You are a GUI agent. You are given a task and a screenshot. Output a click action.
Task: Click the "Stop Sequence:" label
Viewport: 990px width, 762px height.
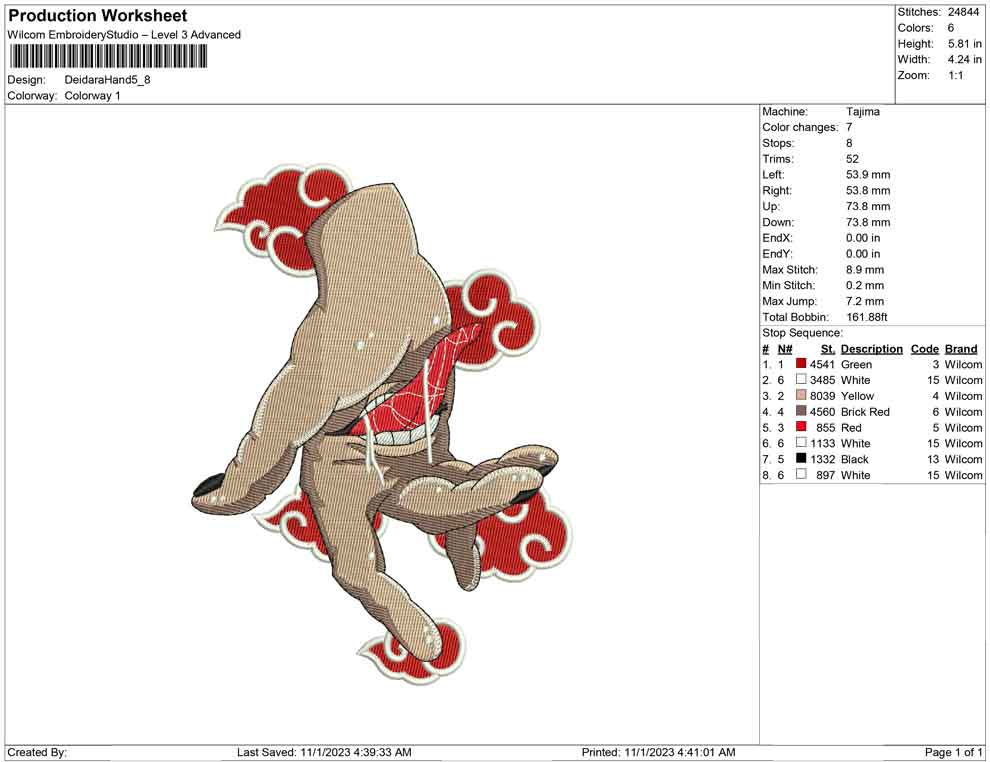[x=802, y=333]
